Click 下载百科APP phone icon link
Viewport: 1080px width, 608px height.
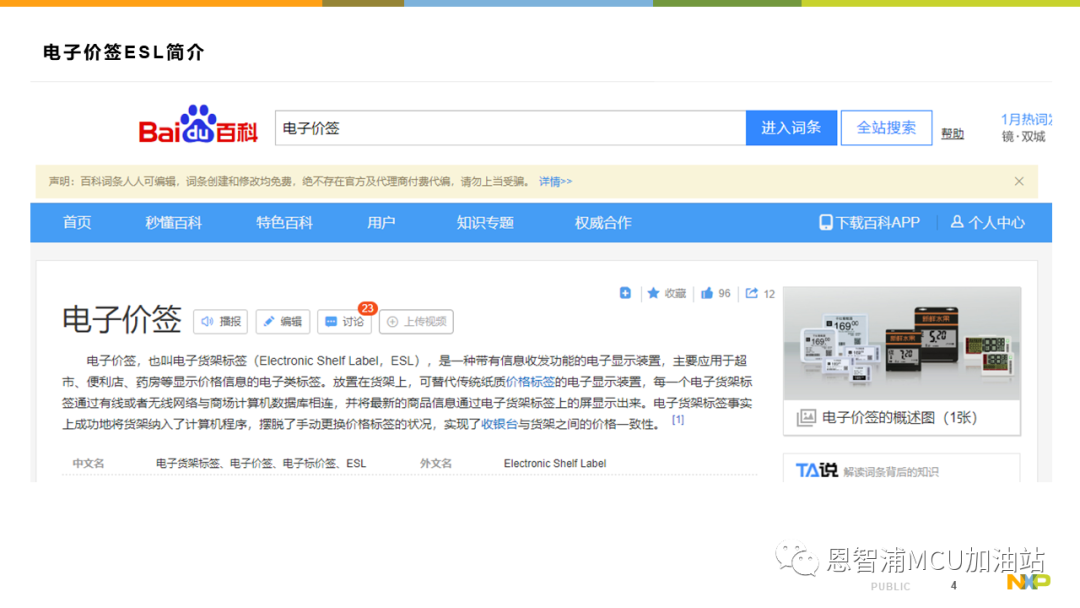869,222
